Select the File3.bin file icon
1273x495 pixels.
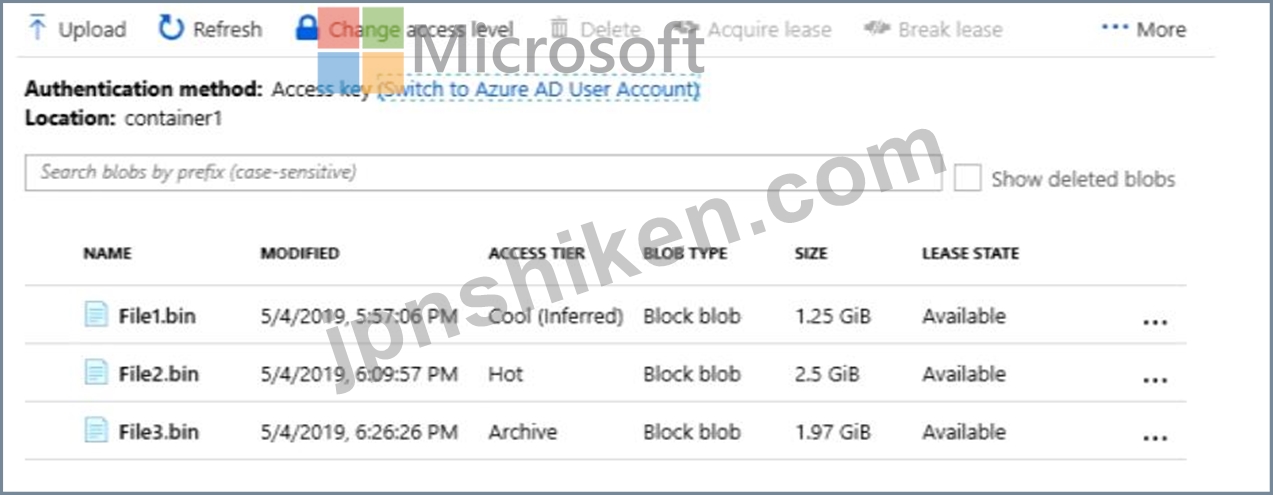(95, 432)
